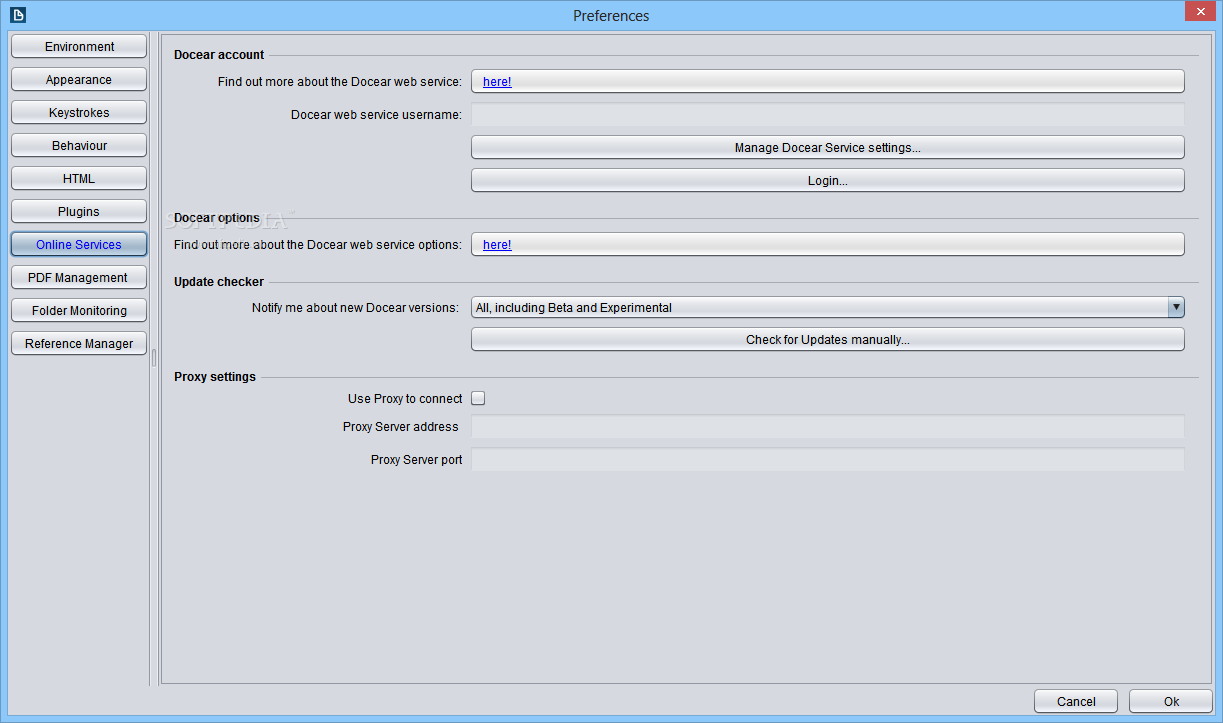Open the Reference Manager tab
The image size is (1223, 723).
point(79,344)
